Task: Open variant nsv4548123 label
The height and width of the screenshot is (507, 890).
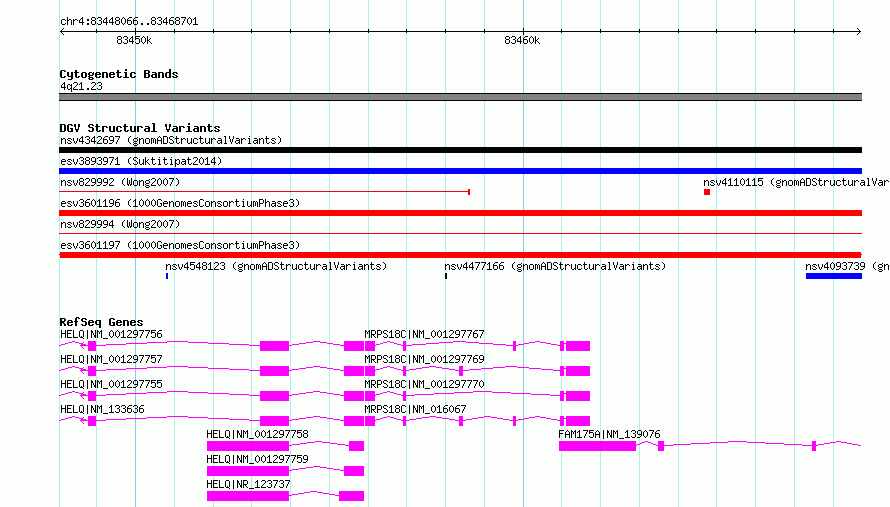Action: point(276,266)
